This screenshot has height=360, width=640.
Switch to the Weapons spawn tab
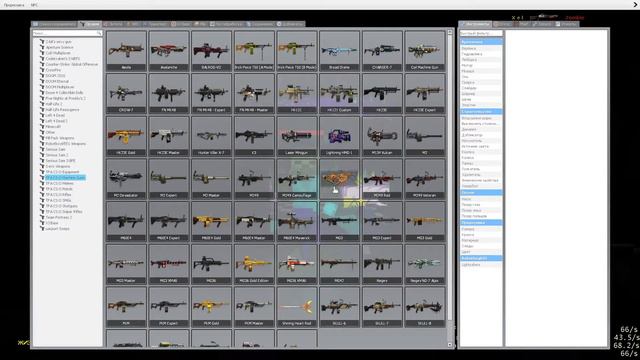tap(90, 24)
